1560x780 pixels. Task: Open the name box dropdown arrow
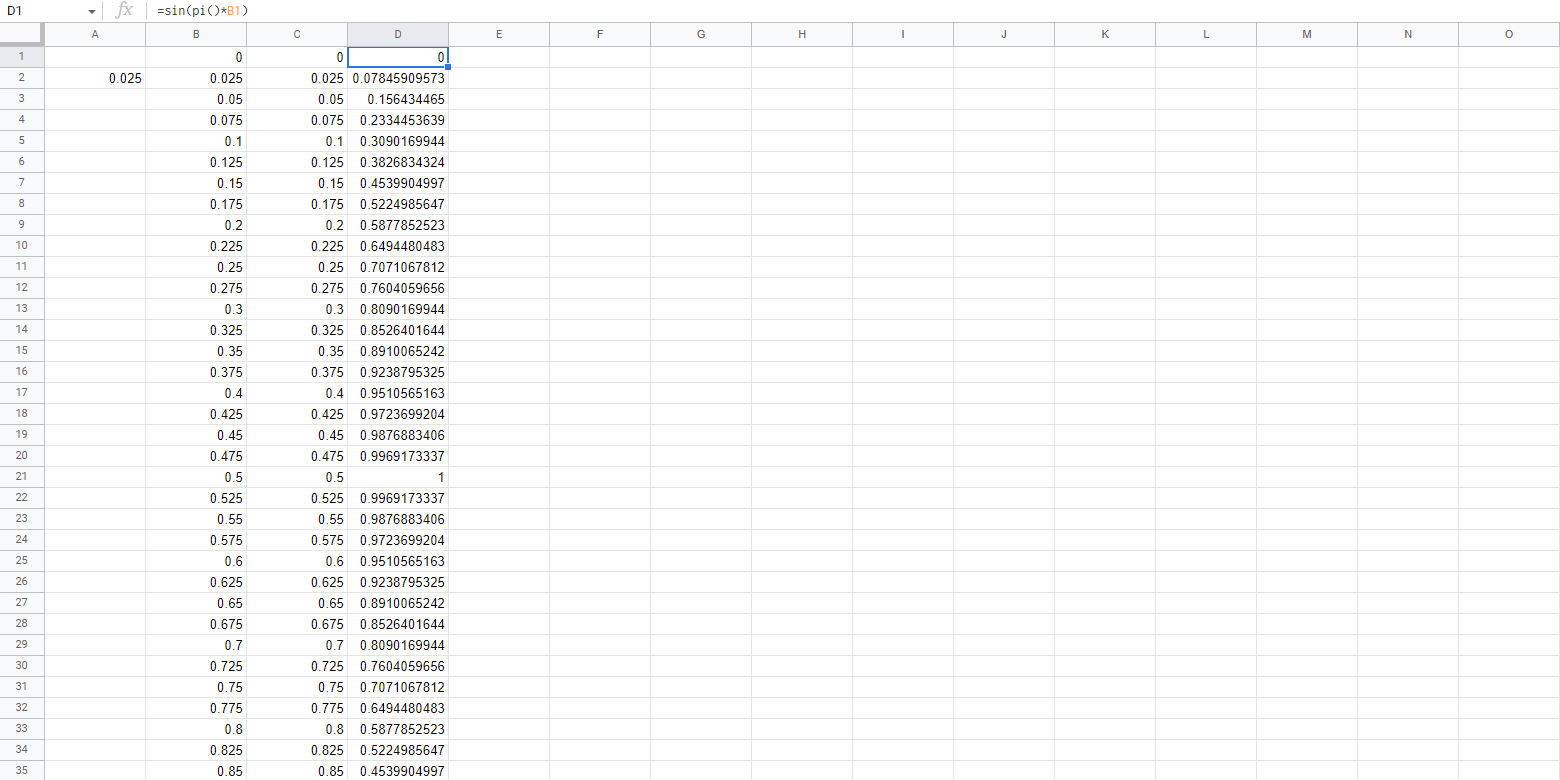(90, 11)
